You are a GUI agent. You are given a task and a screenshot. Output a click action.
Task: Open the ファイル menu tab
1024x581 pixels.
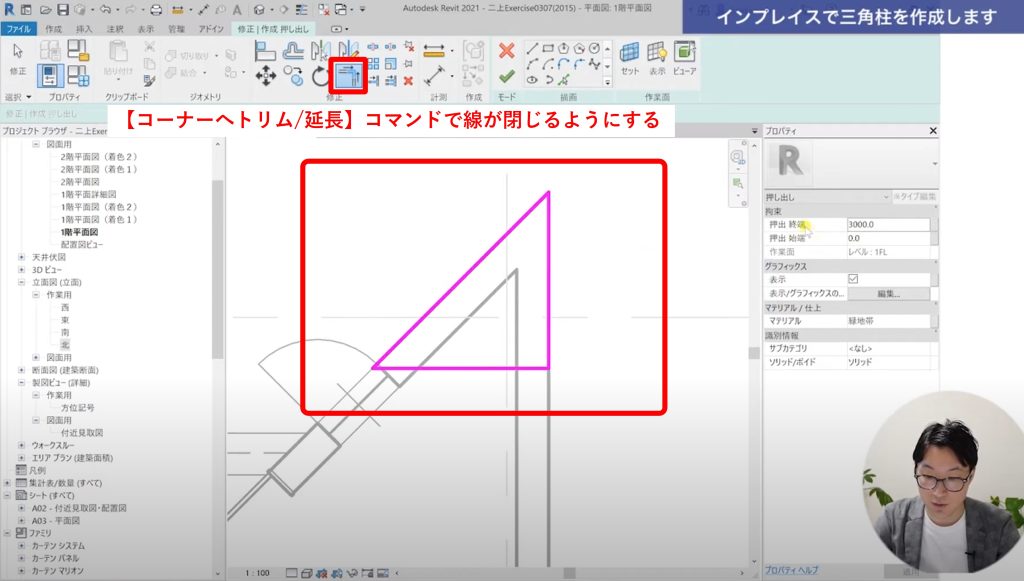(19, 29)
